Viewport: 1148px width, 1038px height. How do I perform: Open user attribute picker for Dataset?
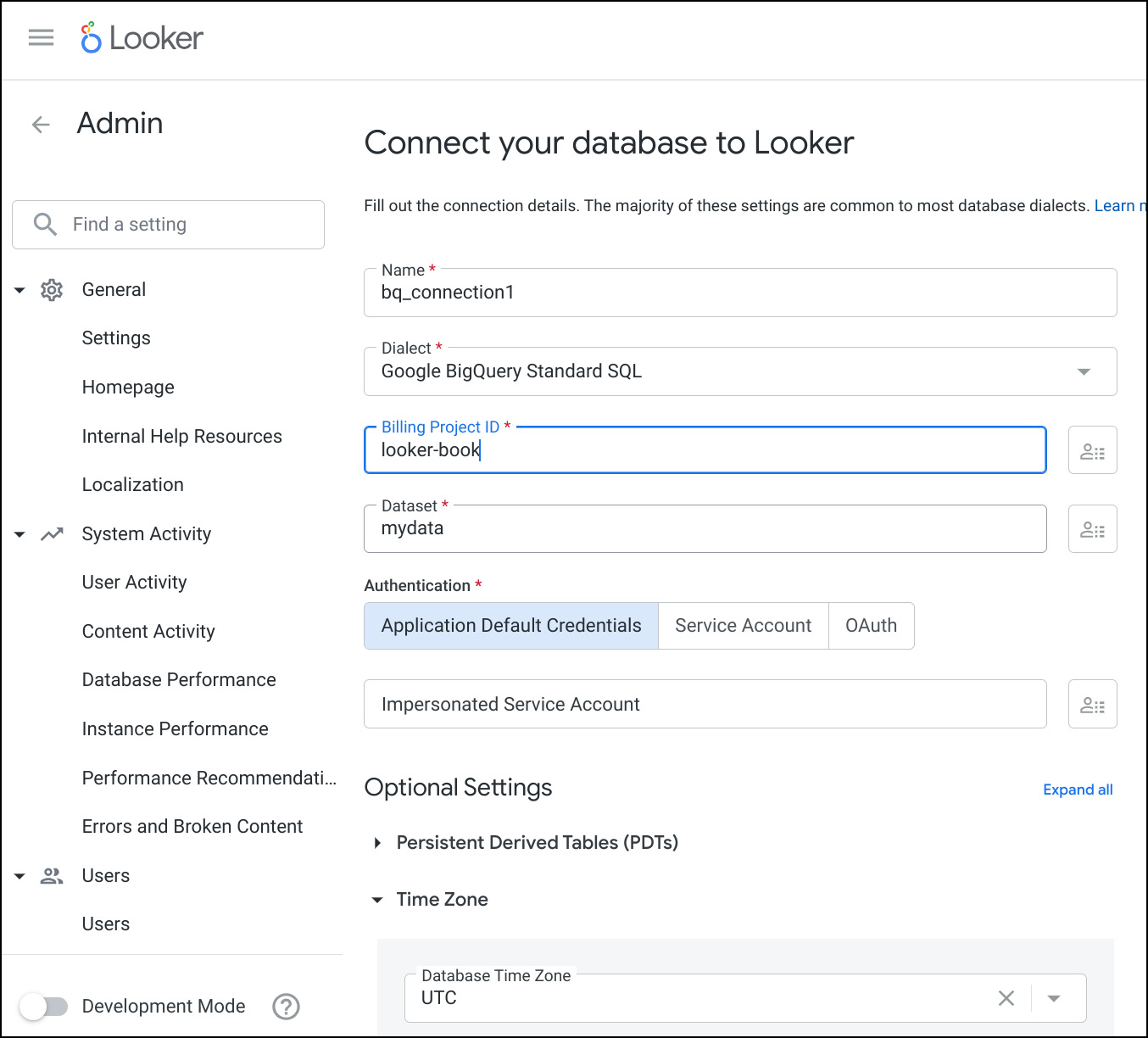[1092, 529]
